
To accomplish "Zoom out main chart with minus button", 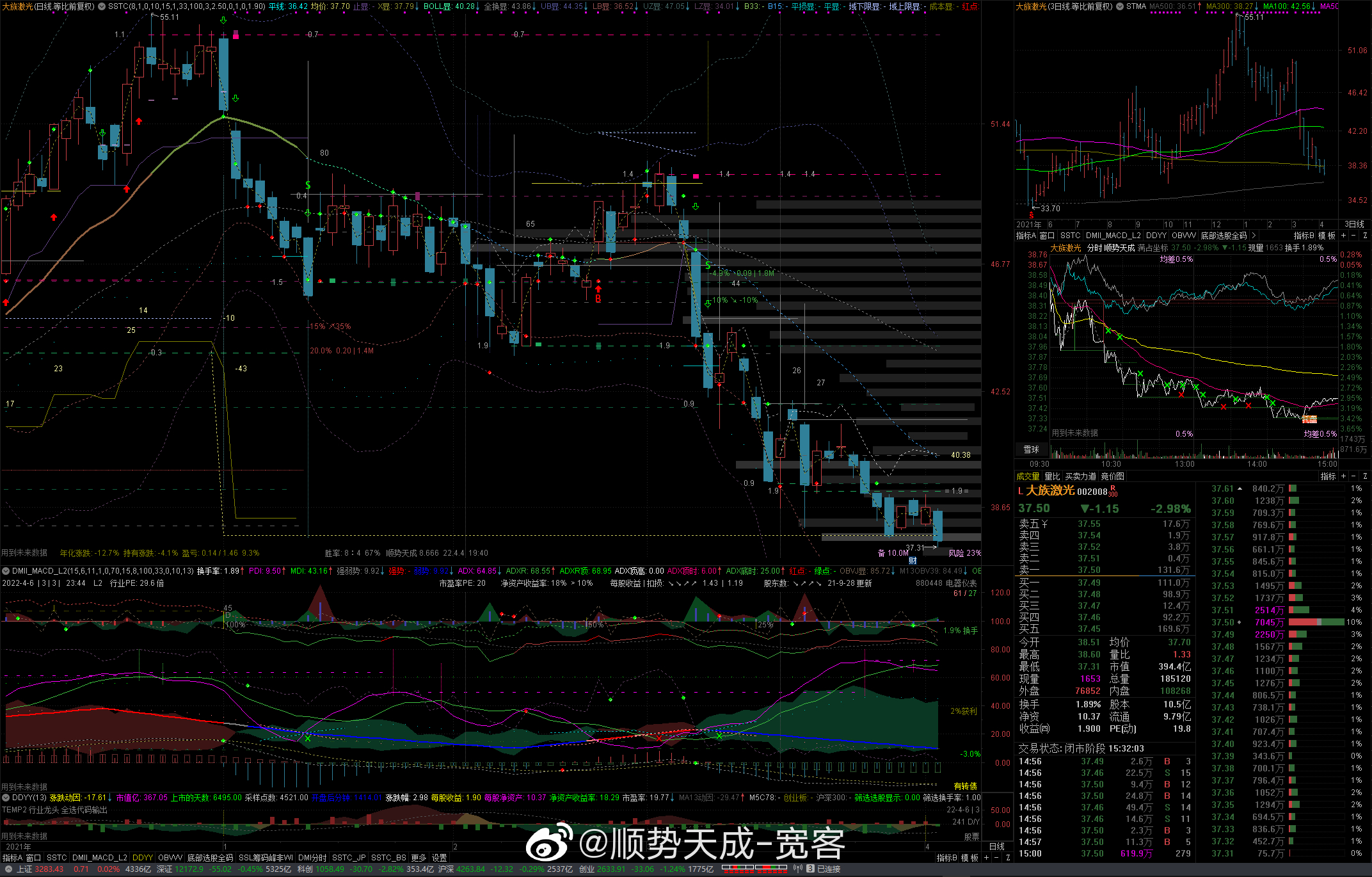I will click(996, 858).
